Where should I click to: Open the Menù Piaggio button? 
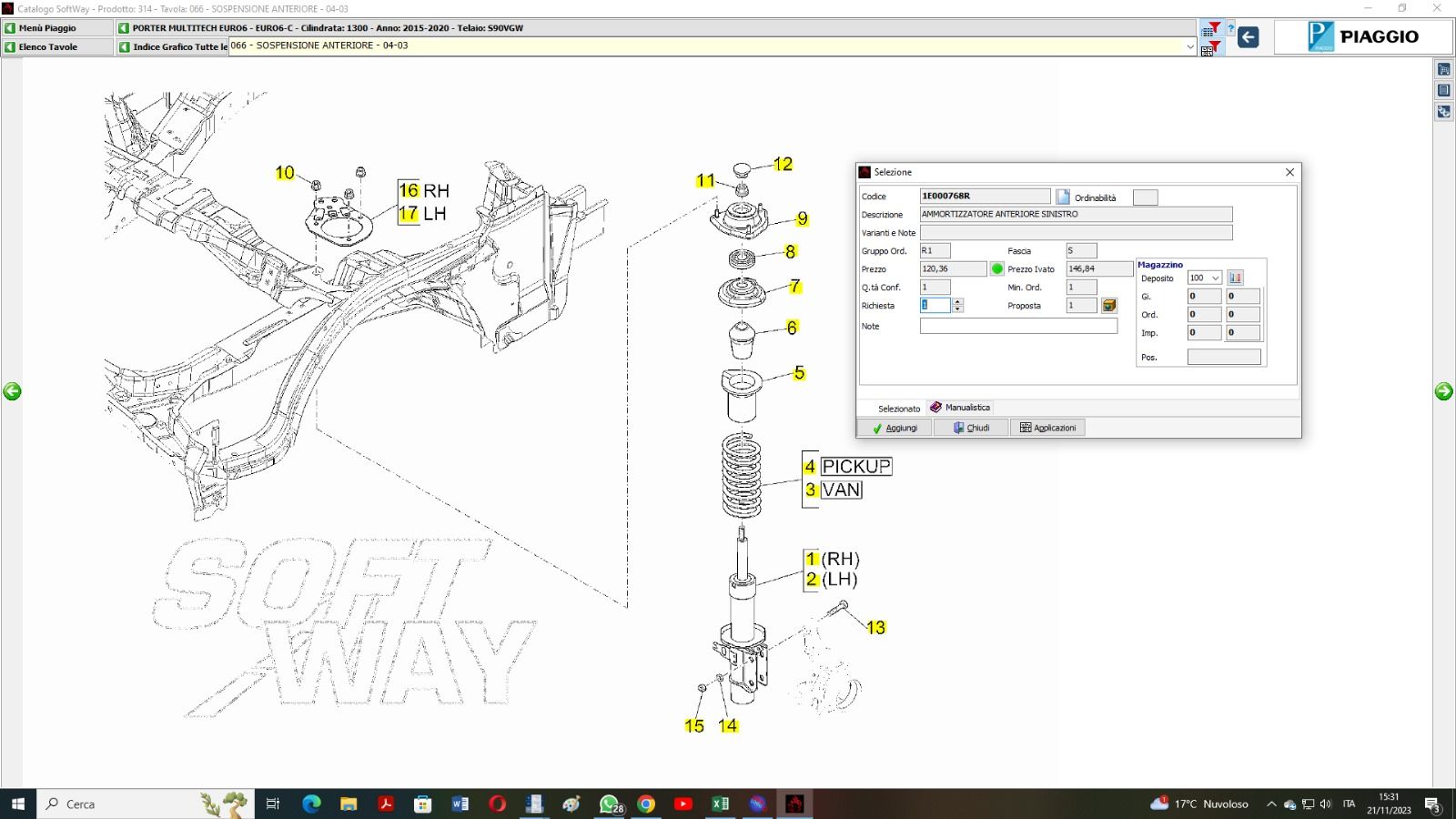[x=56, y=28]
